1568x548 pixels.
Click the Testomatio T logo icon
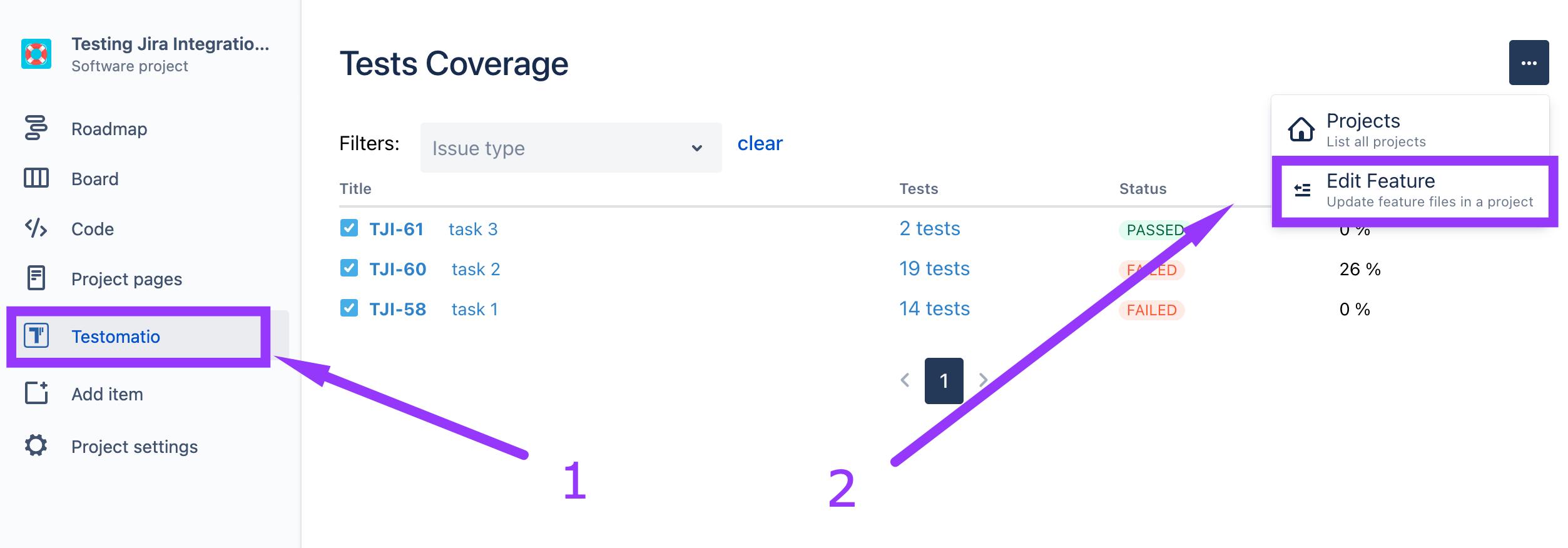tap(36, 336)
